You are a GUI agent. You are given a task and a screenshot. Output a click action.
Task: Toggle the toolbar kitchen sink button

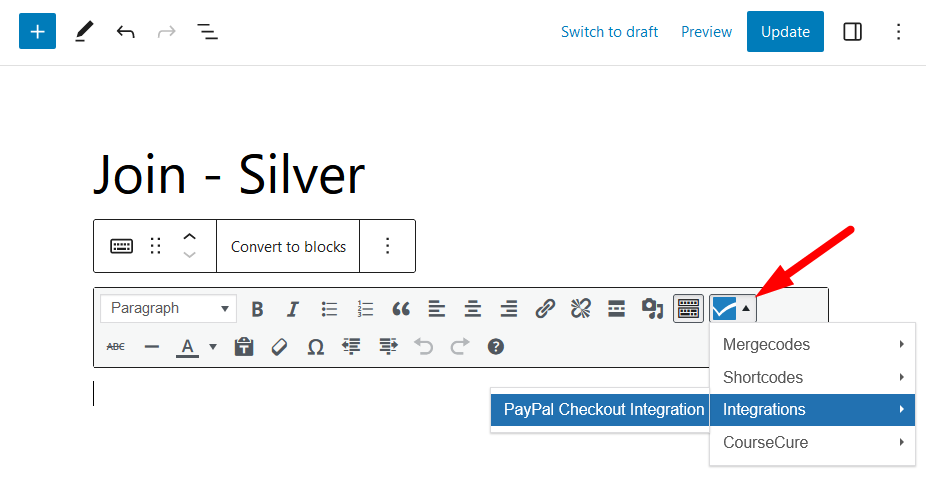(x=689, y=308)
